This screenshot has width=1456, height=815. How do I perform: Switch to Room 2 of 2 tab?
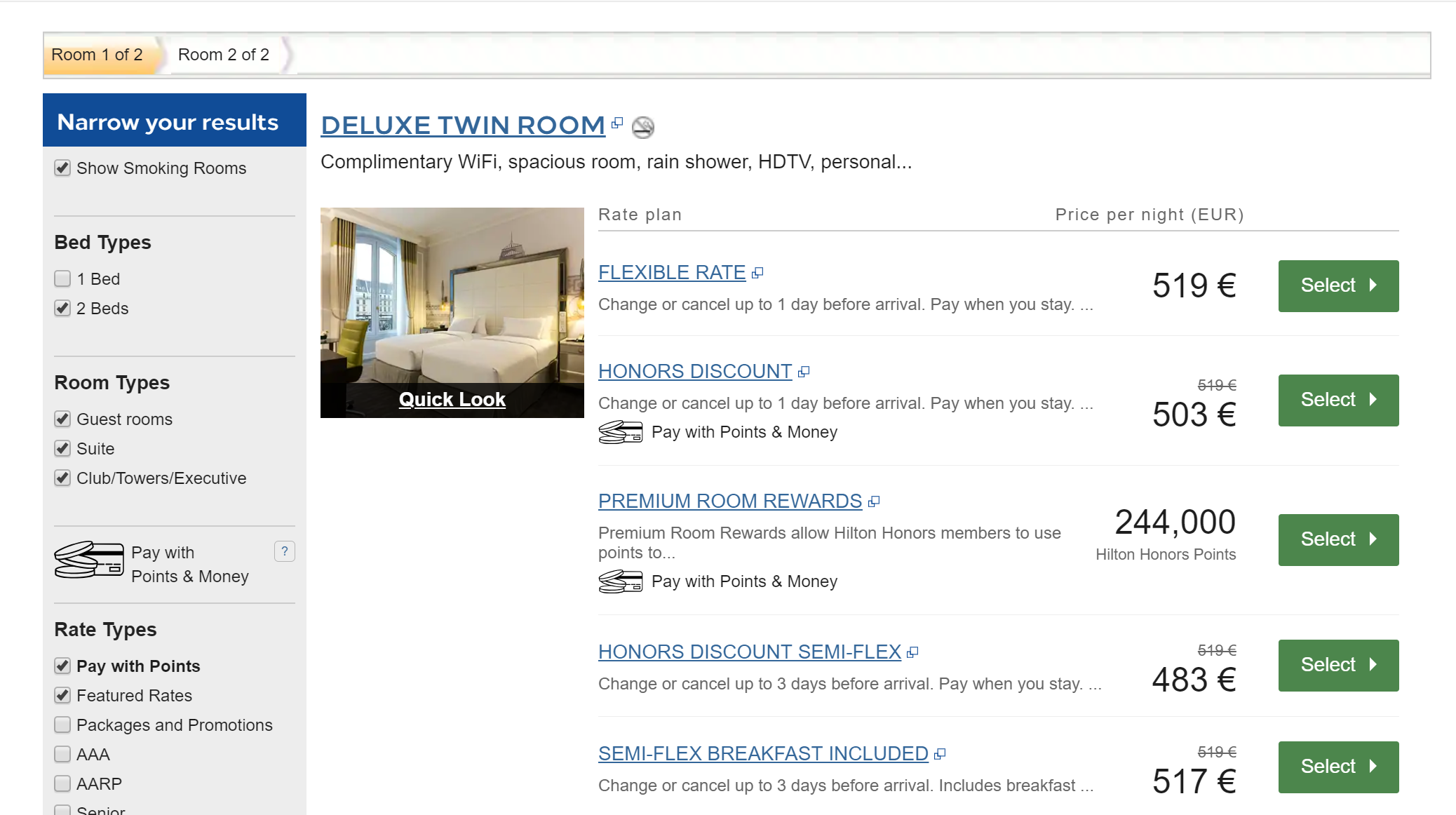223,55
